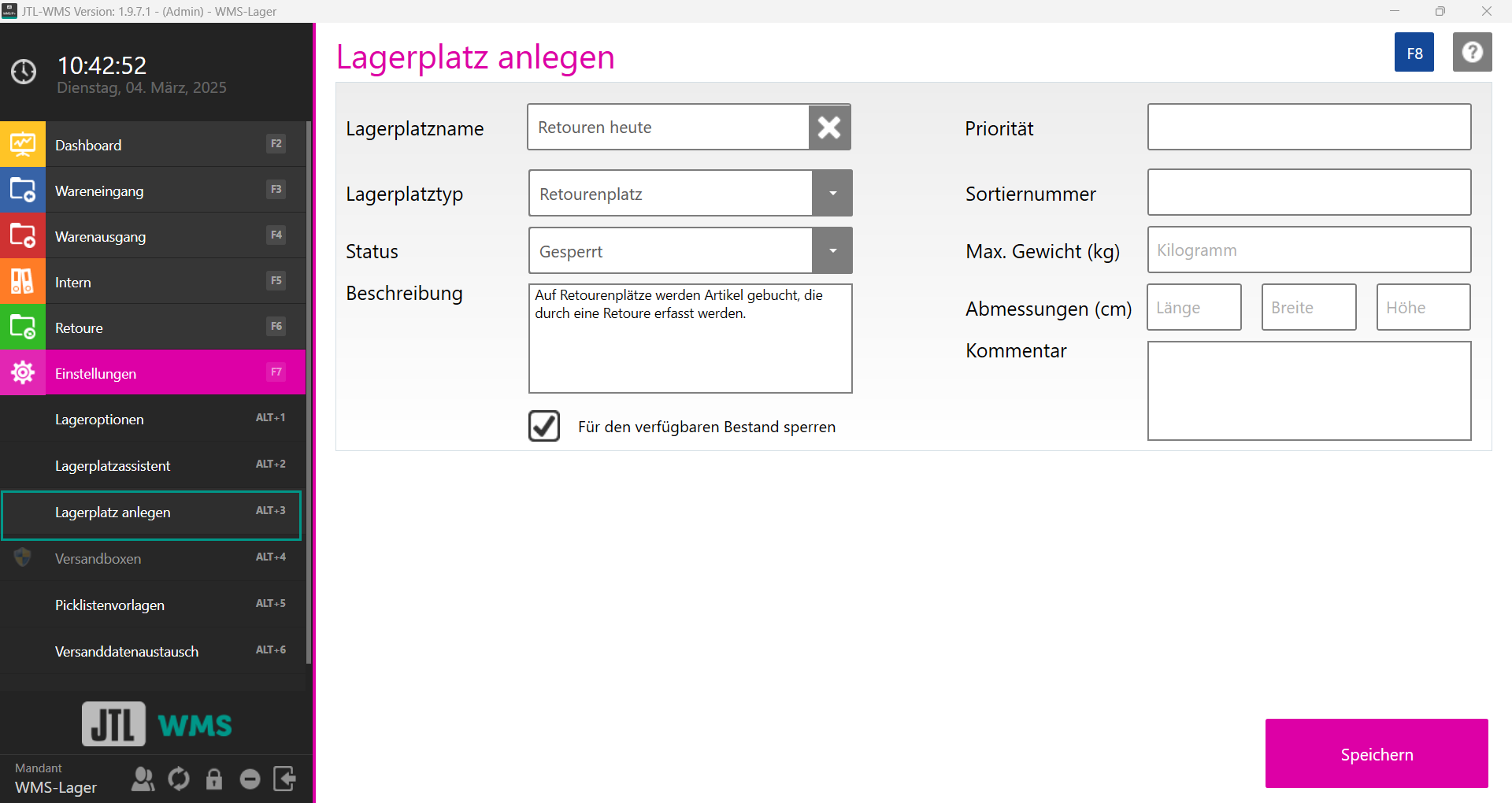Open the Status dropdown showing Gesperrt
Screen dimensions: 1512x803
coord(832,251)
